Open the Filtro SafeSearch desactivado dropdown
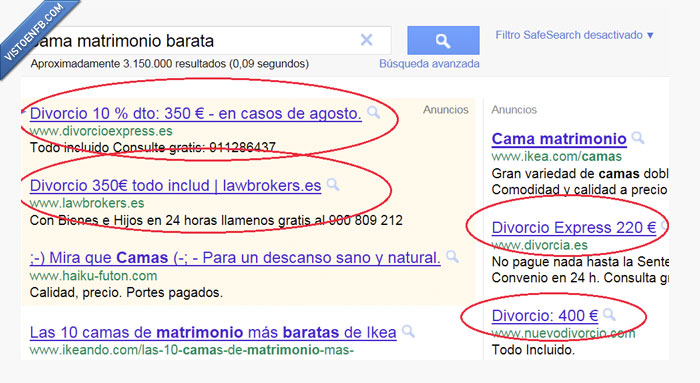Viewport: 700px width, 383px height. pyautogui.click(x=575, y=35)
